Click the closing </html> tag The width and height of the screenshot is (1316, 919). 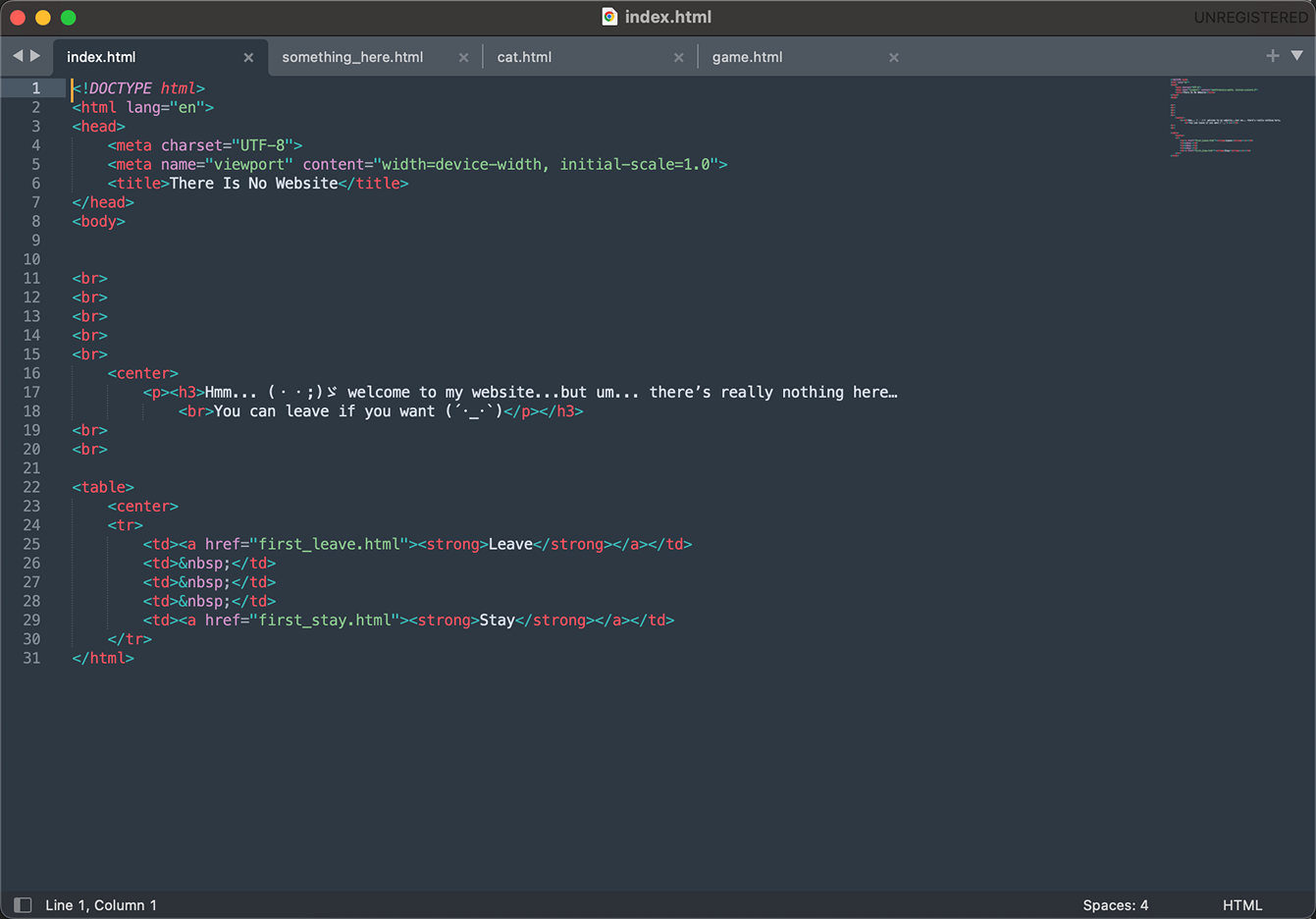[x=103, y=658]
